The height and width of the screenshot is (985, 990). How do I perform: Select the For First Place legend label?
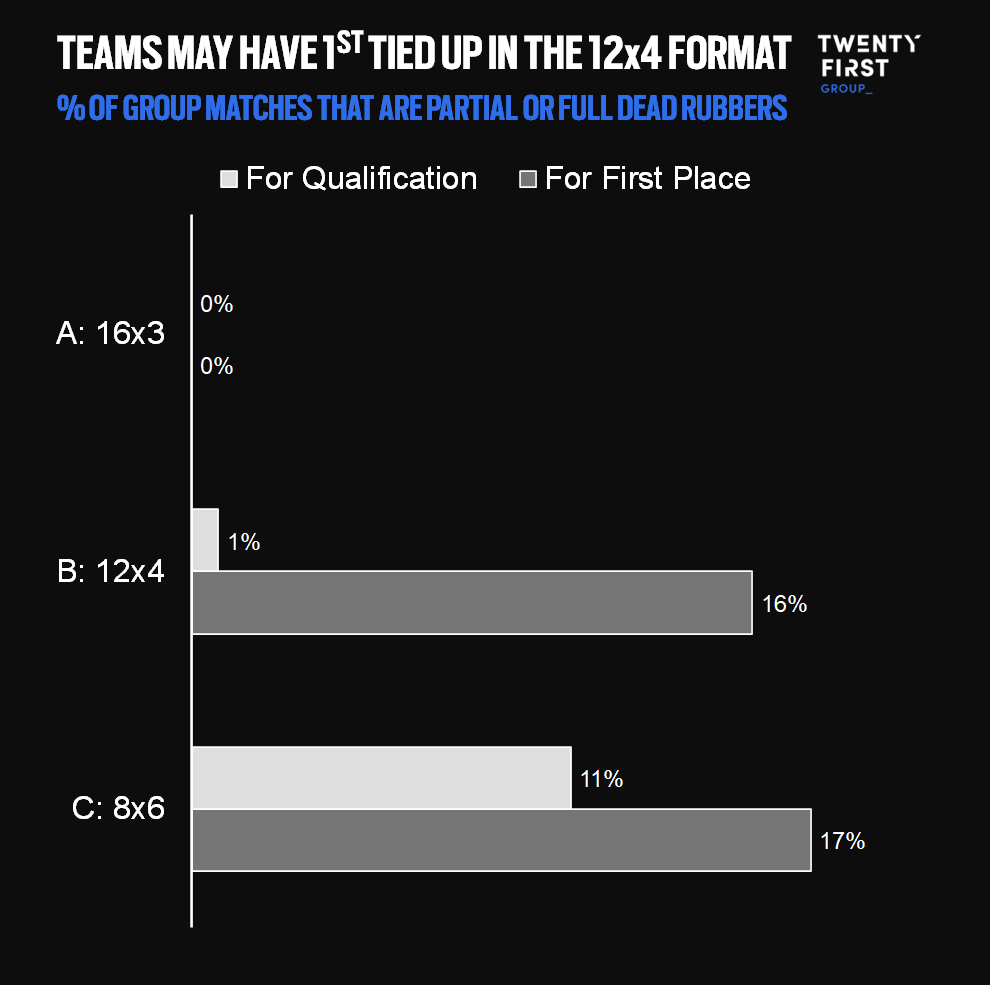[647, 179]
